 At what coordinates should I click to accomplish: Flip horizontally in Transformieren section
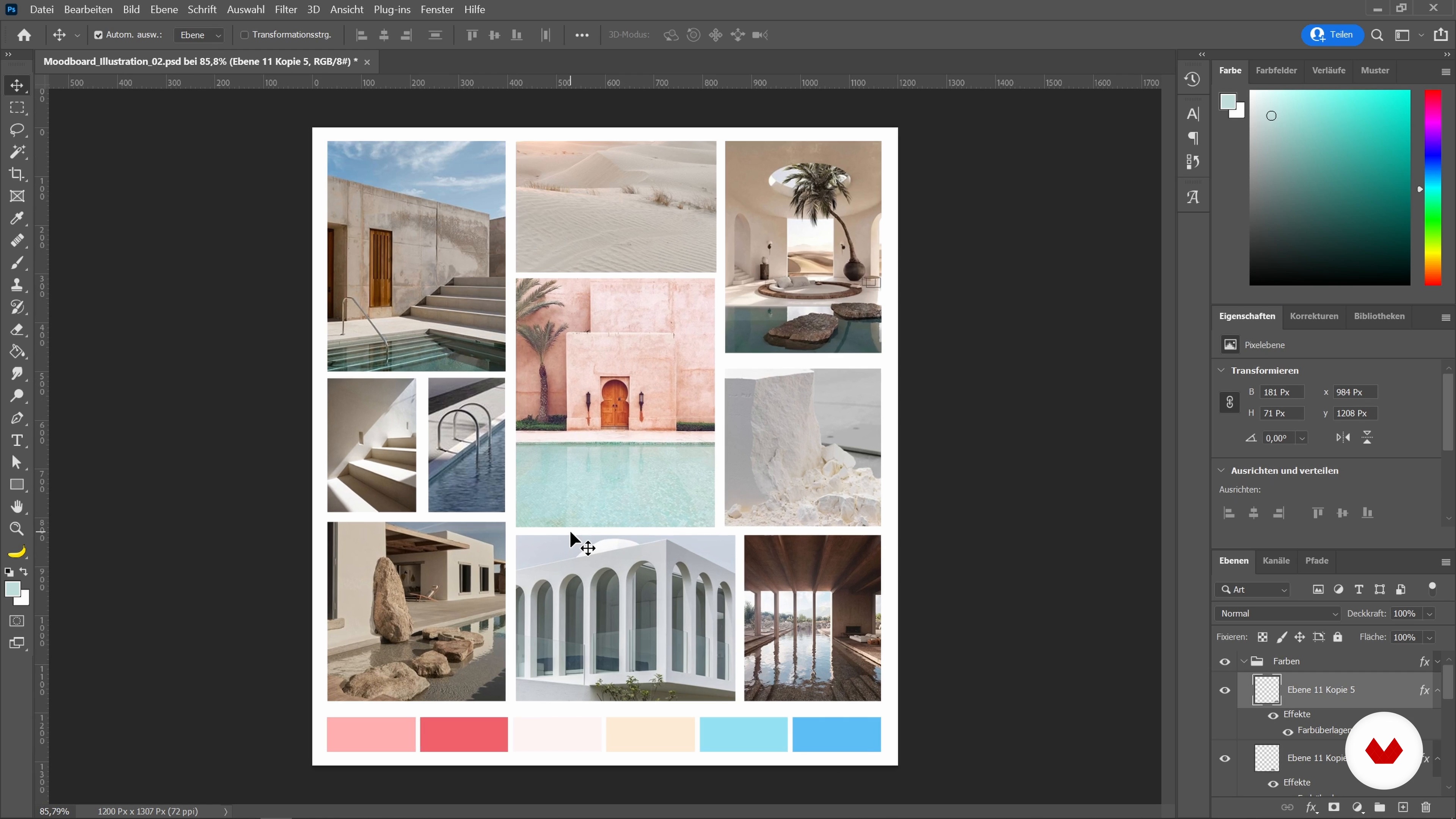[1343, 438]
